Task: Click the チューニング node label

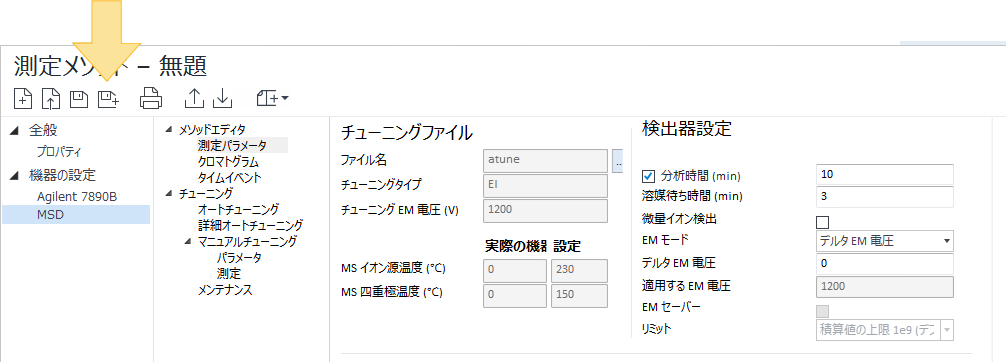Action: pyautogui.click(x=206, y=193)
